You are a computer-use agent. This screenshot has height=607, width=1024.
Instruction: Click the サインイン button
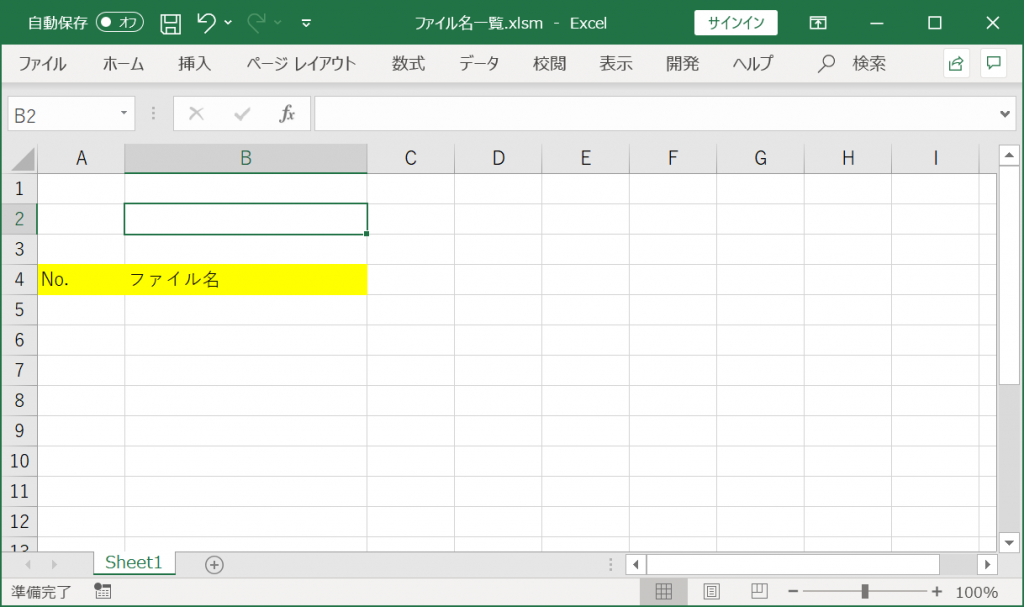(735, 23)
